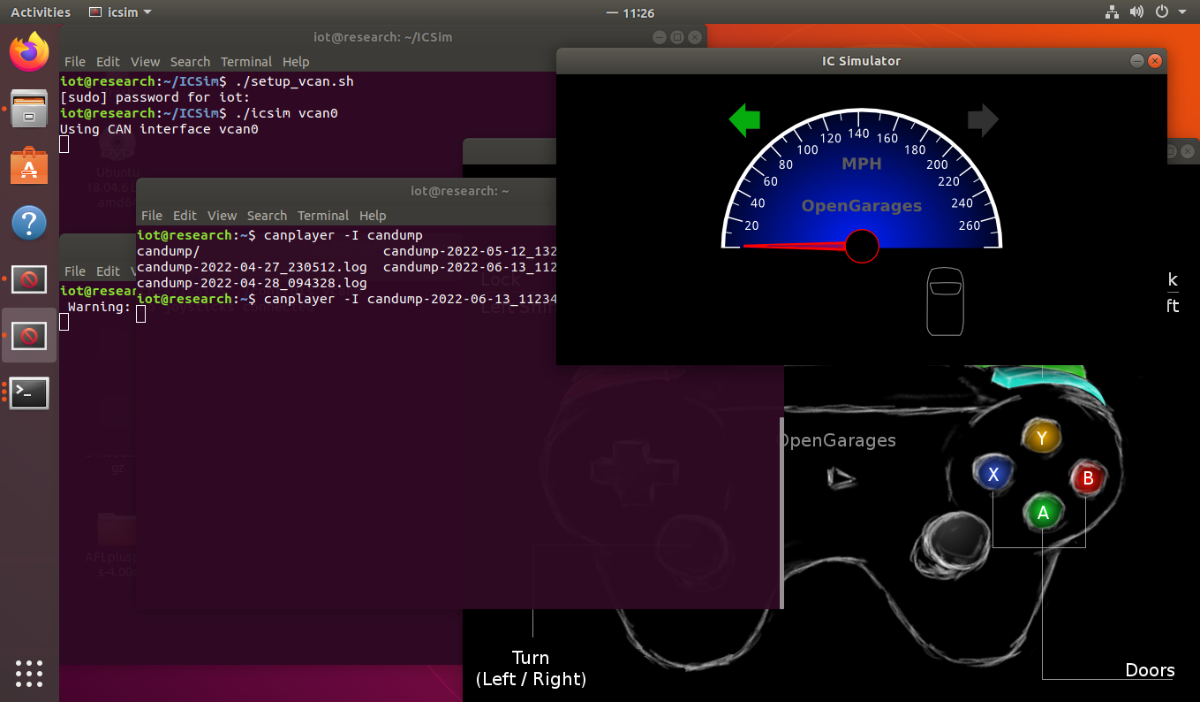Click the red B controller button
This screenshot has height=702, width=1200.
click(x=1088, y=479)
